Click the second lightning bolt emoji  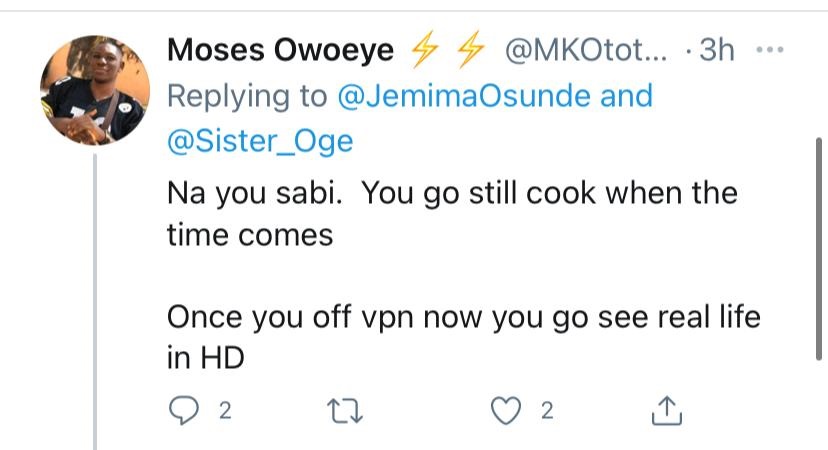pyautogui.click(x=472, y=52)
